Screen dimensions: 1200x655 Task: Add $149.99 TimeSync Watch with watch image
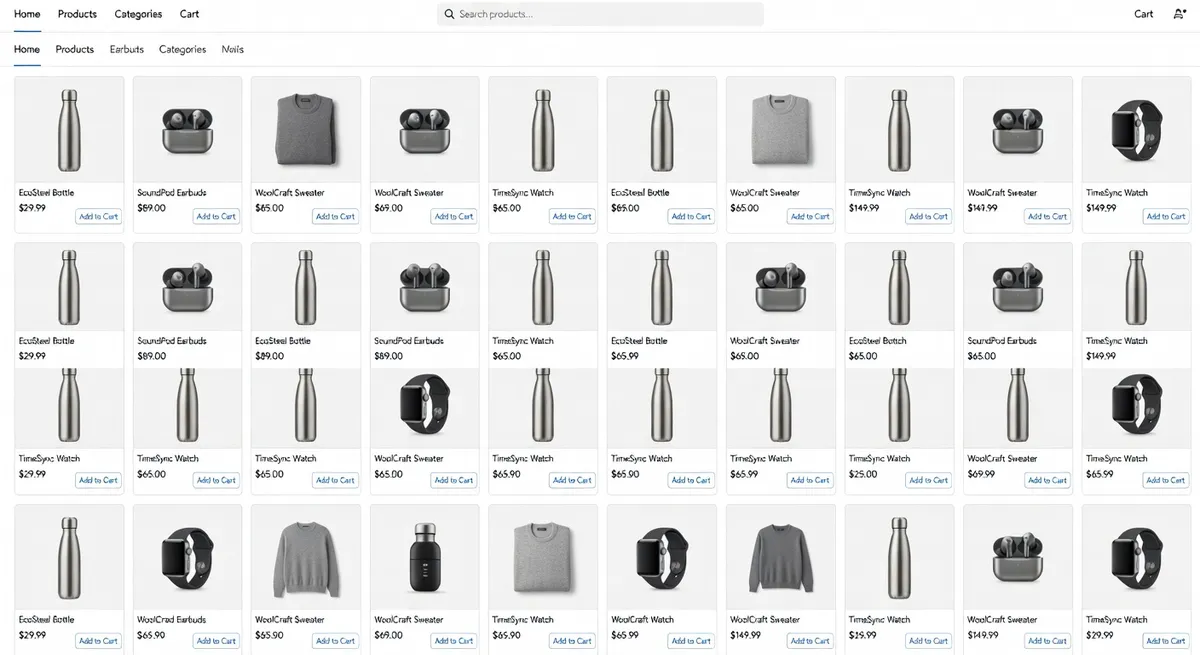1166,216
